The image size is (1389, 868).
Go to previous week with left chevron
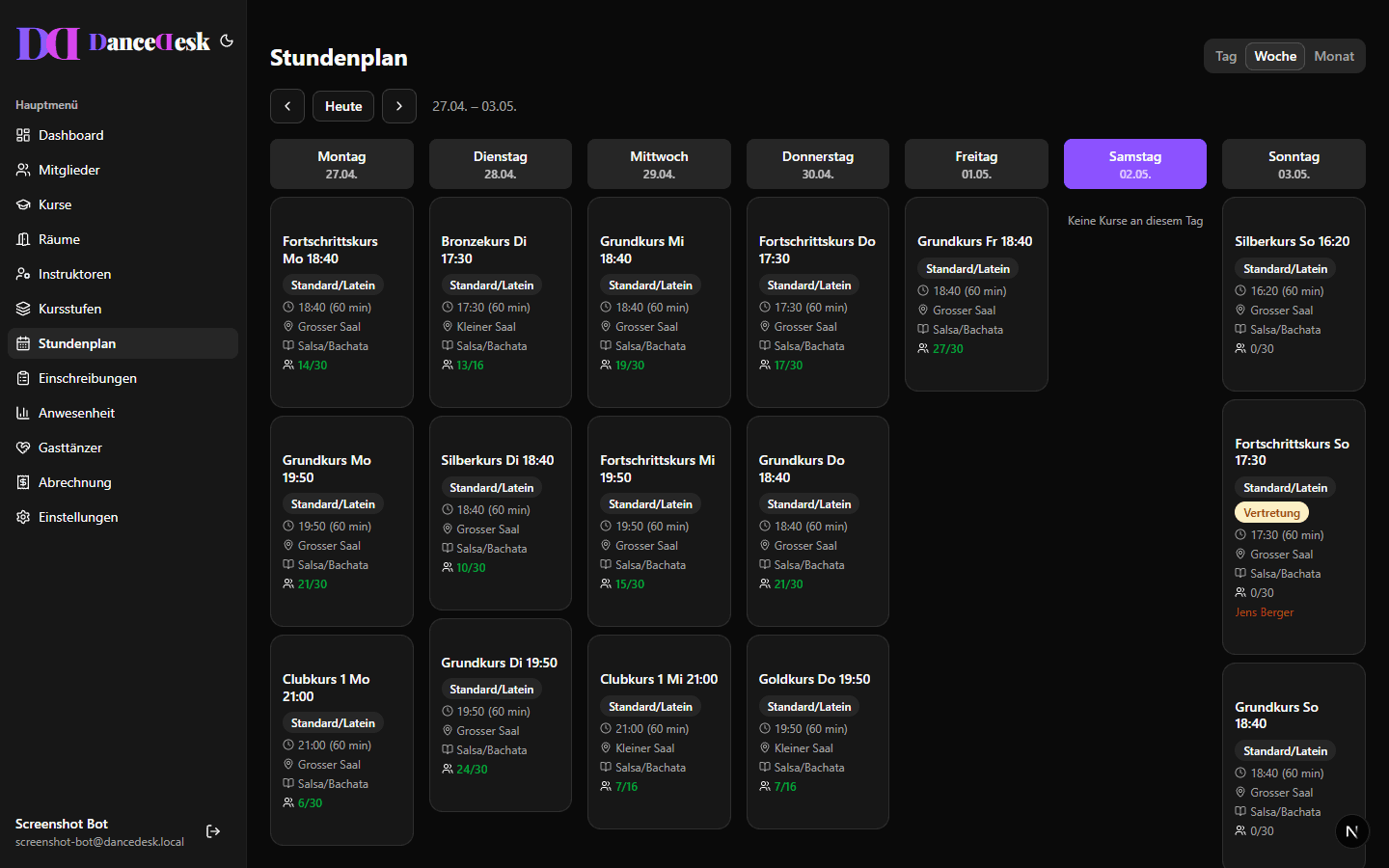pyautogui.click(x=287, y=106)
